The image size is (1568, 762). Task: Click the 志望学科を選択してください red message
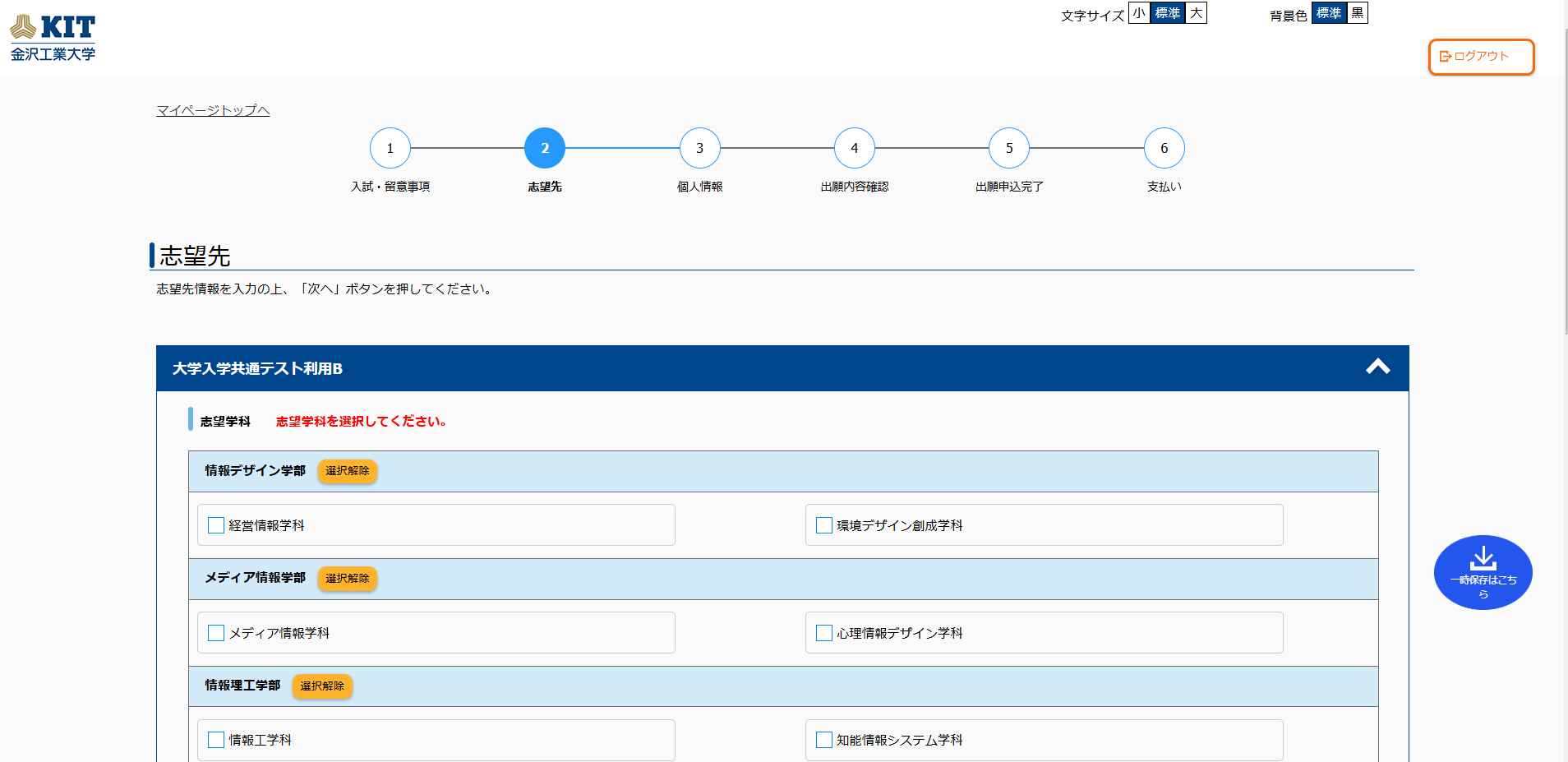point(361,422)
